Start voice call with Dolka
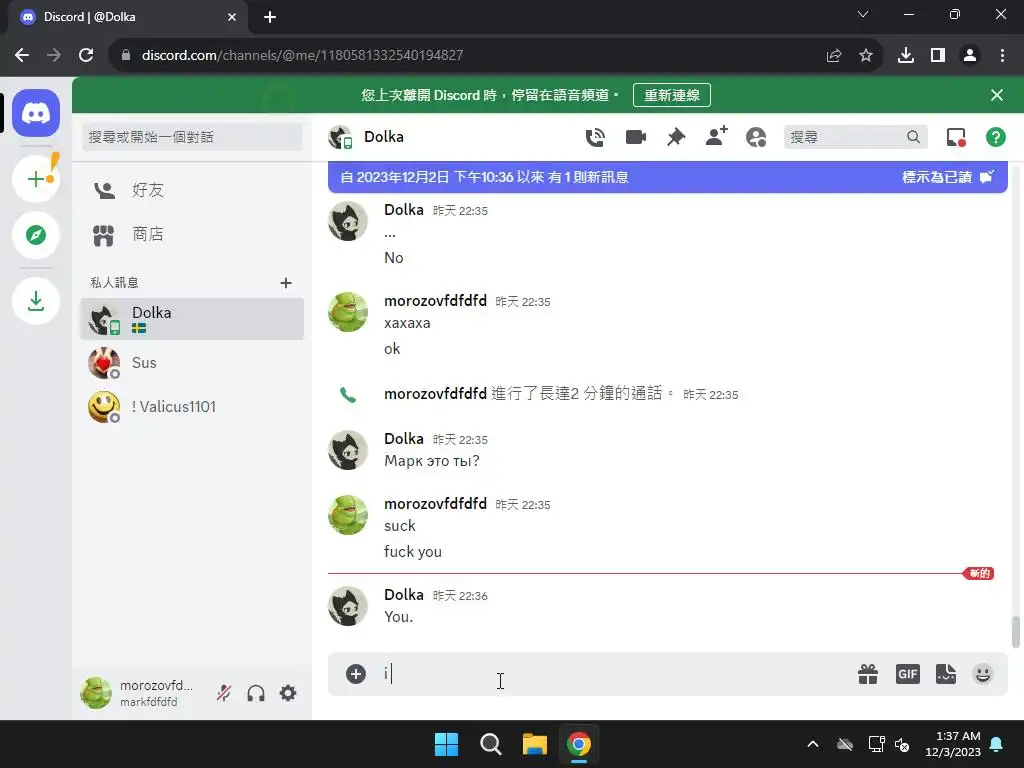Viewport: 1024px width, 768px height. [595, 137]
